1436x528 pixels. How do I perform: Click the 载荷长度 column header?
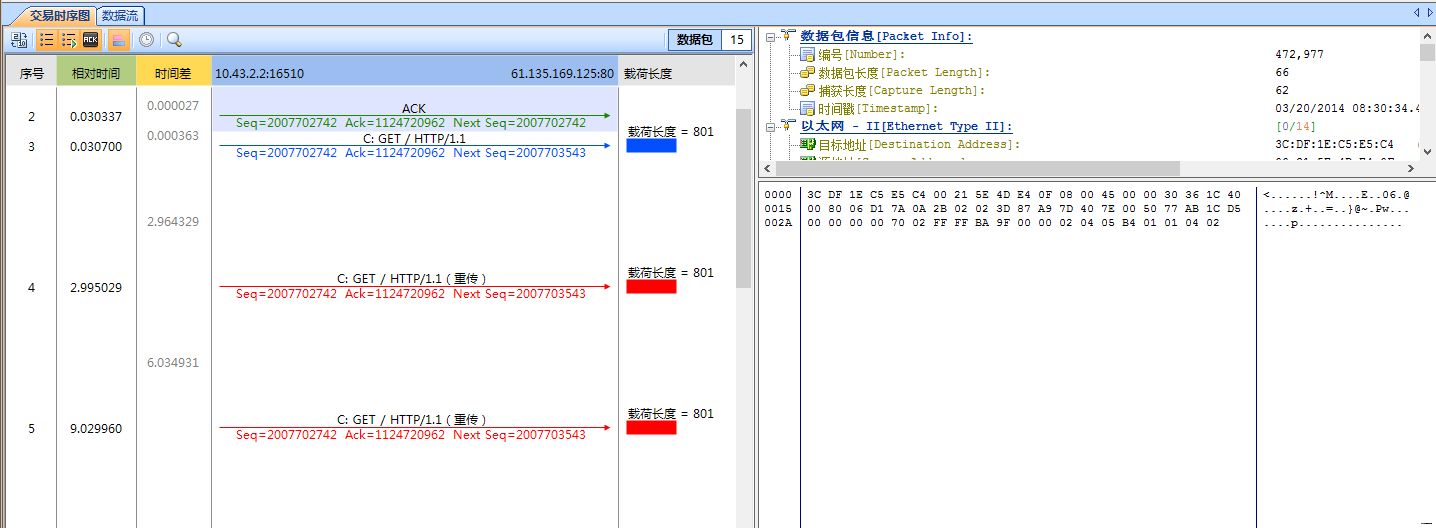(x=648, y=73)
